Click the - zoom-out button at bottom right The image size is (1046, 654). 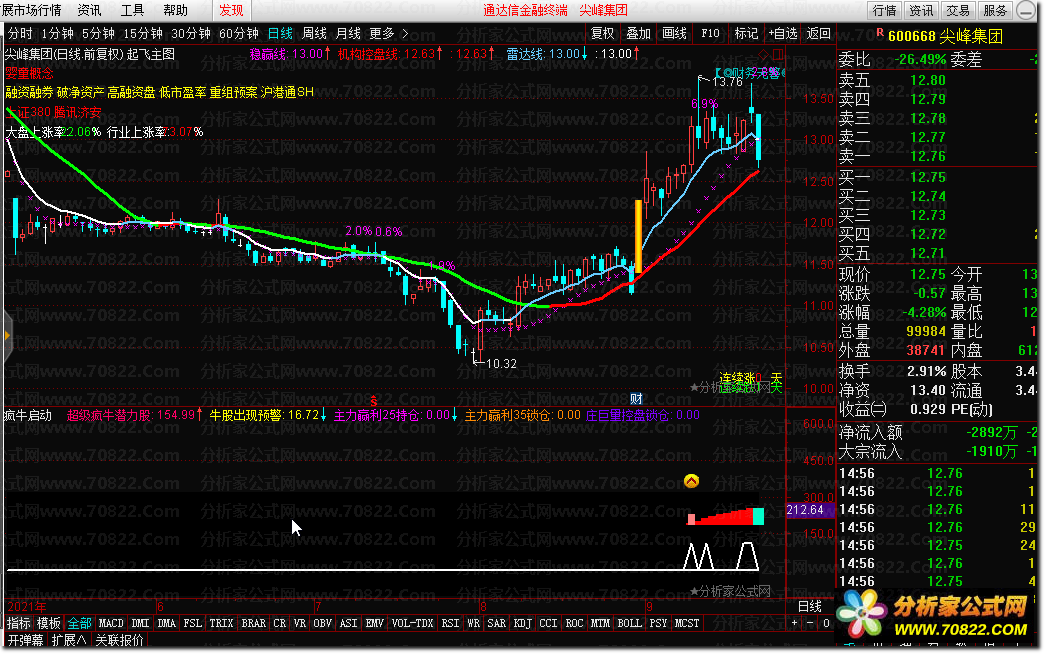click(810, 623)
